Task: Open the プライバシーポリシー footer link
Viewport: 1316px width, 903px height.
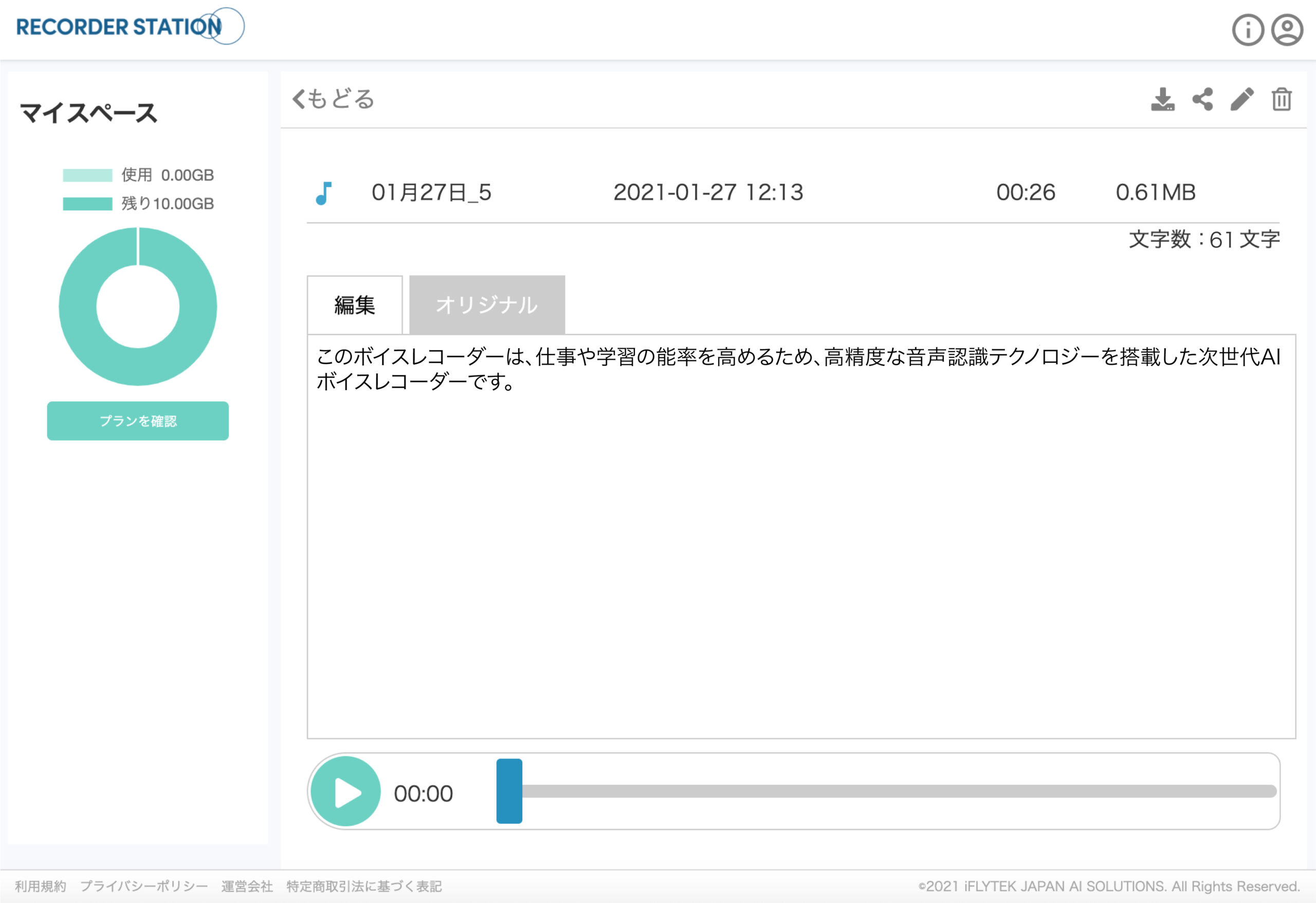Action: (144, 886)
